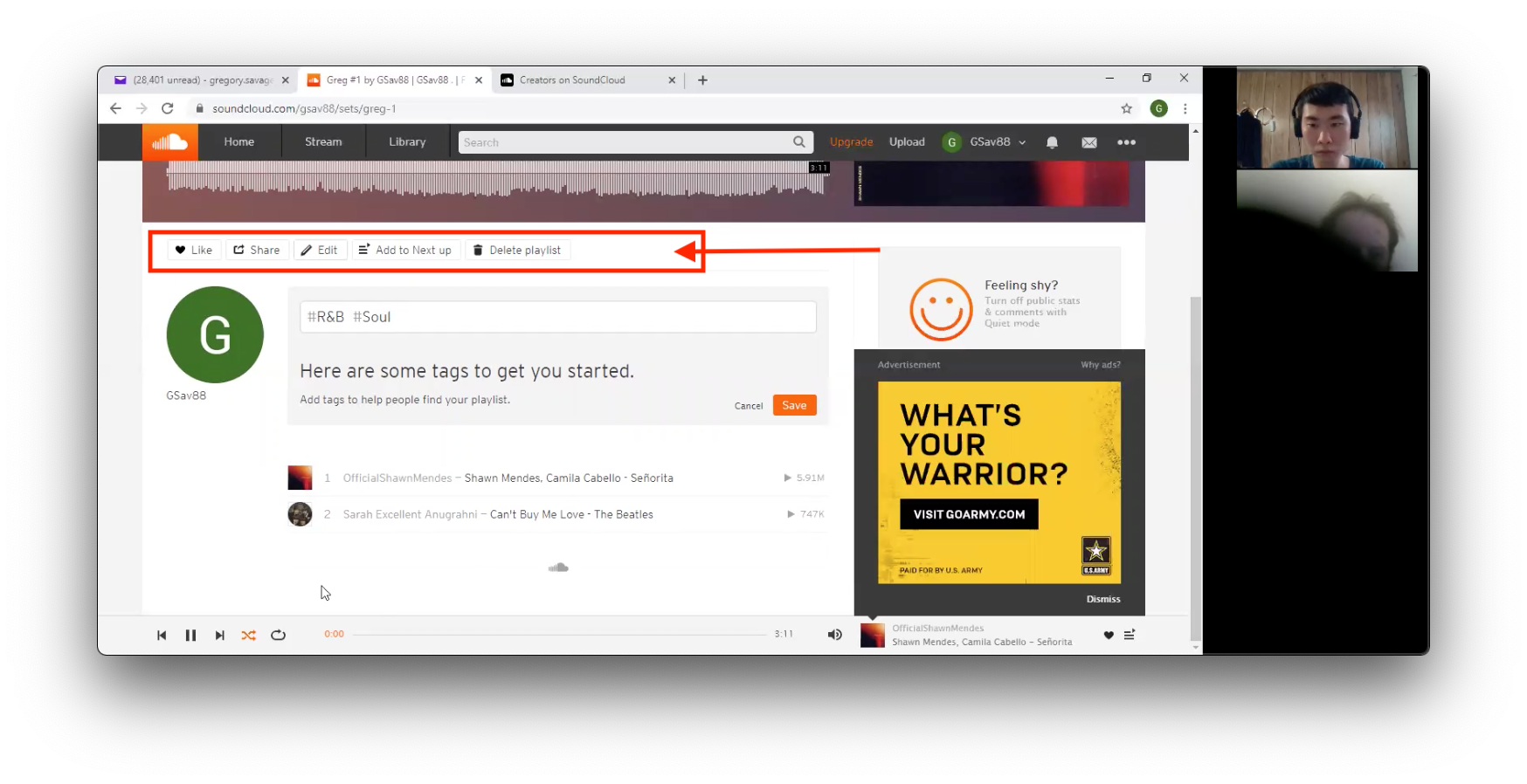This screenshot has width=1527, height=784.
Task: Click the G avatar beside GSav88
Action: click(951, 142)
